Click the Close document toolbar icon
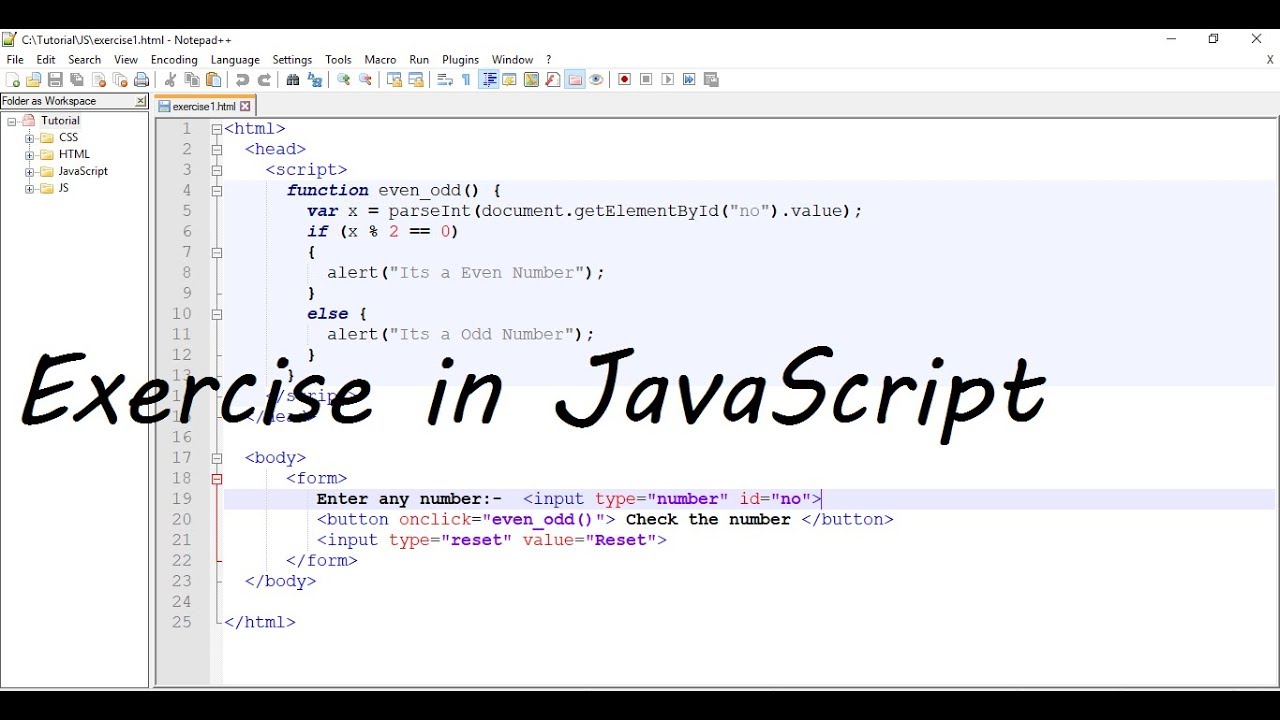The width and height of the screenshot is (1280, 720). [99, 80]
